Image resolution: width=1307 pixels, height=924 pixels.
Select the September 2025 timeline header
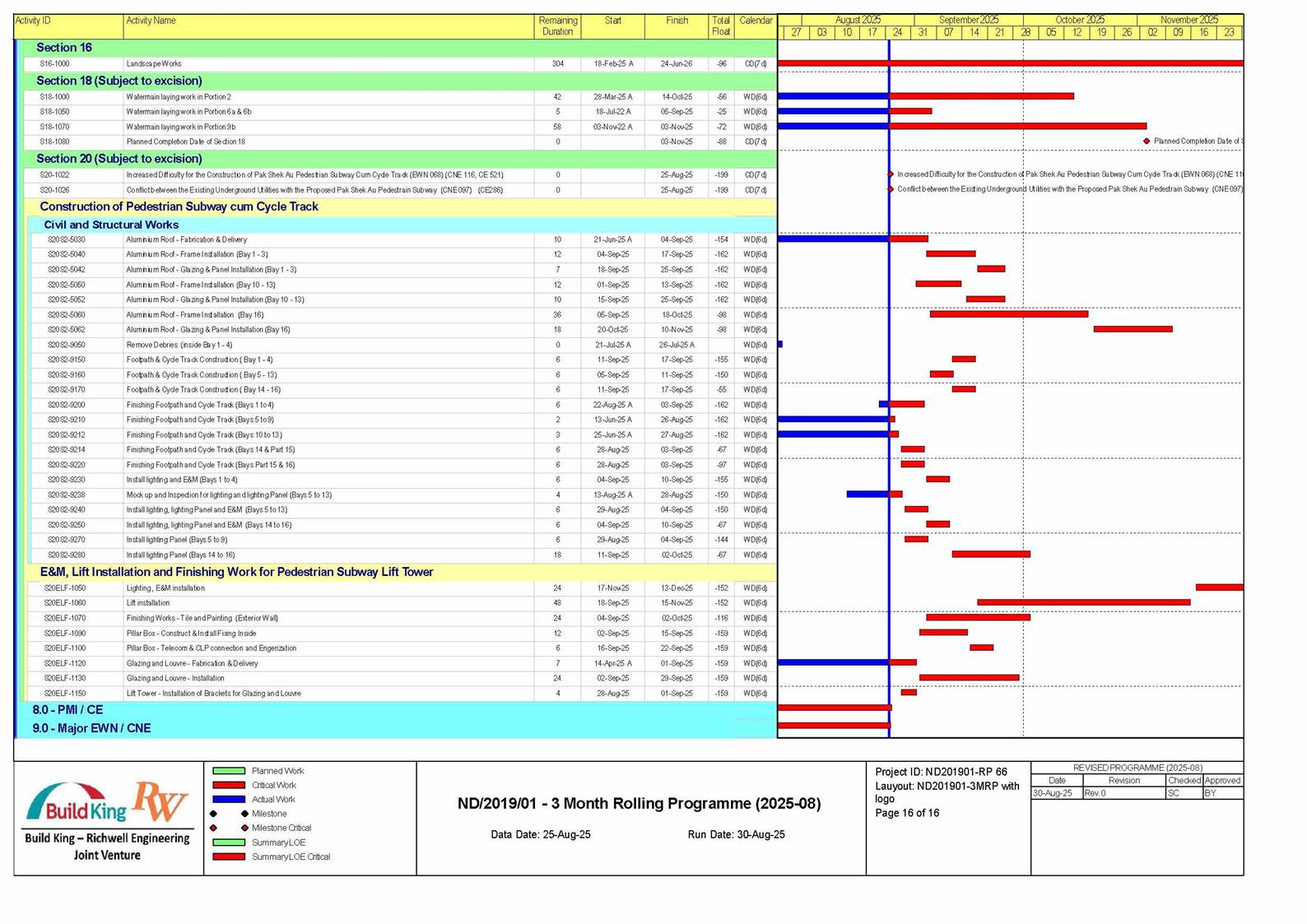969,20
